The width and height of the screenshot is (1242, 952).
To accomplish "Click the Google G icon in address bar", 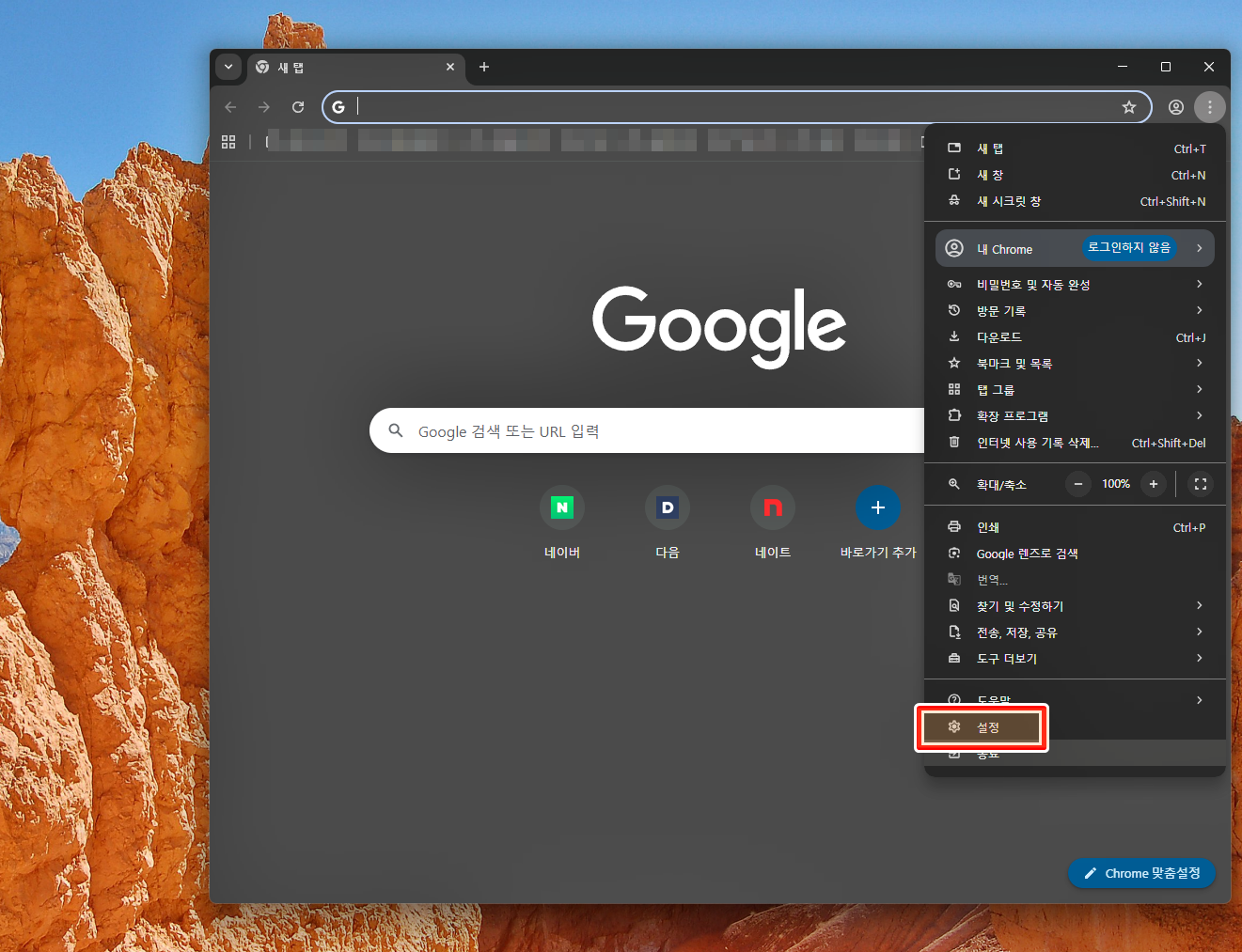I will point(338,107).
